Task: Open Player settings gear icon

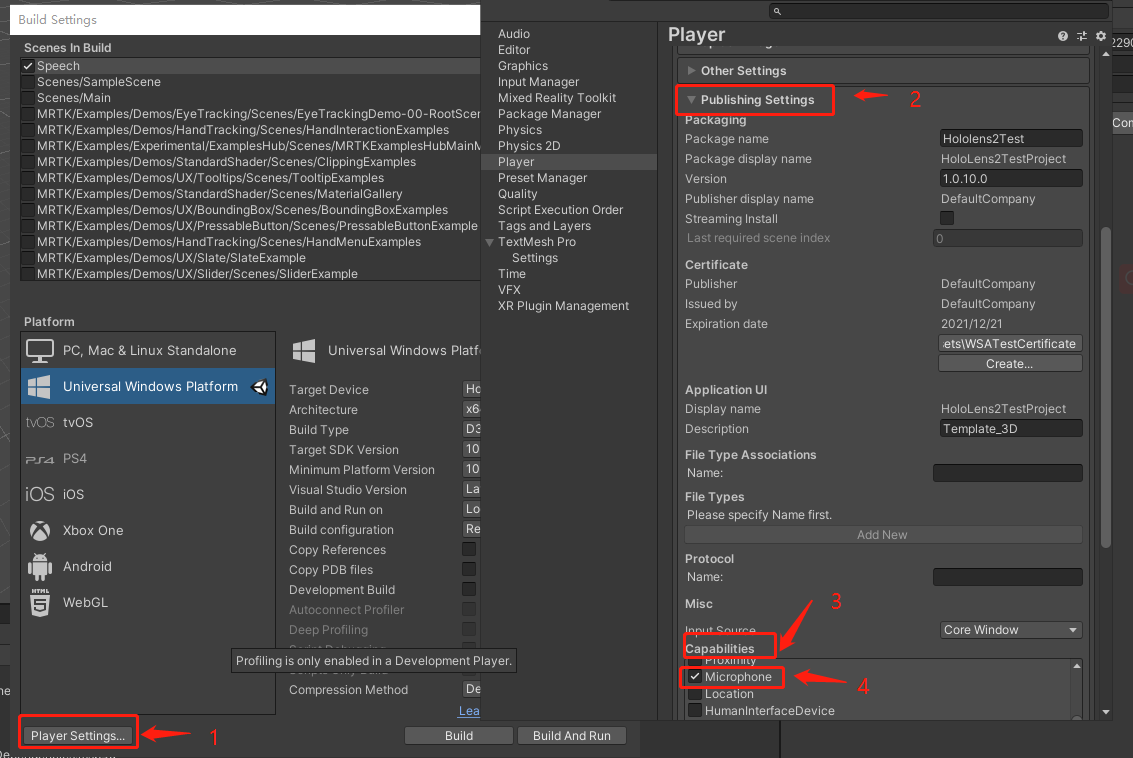Action: [1100, 36]
